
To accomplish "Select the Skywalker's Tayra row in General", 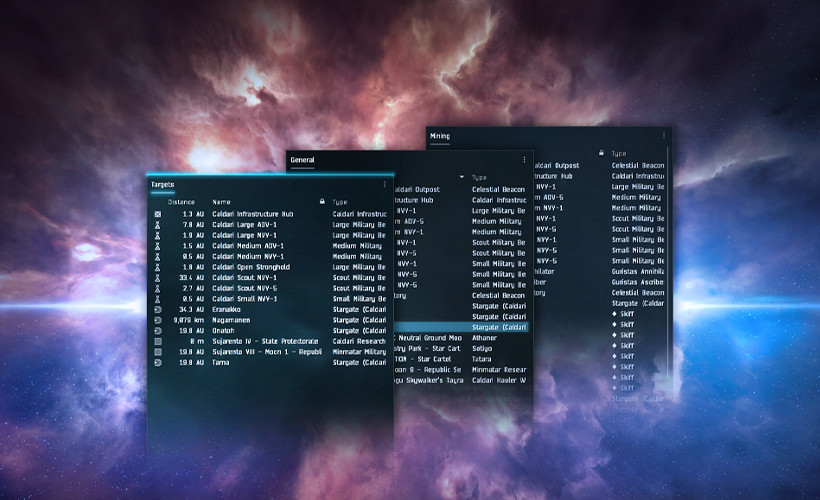I will (x=429, y=380).
